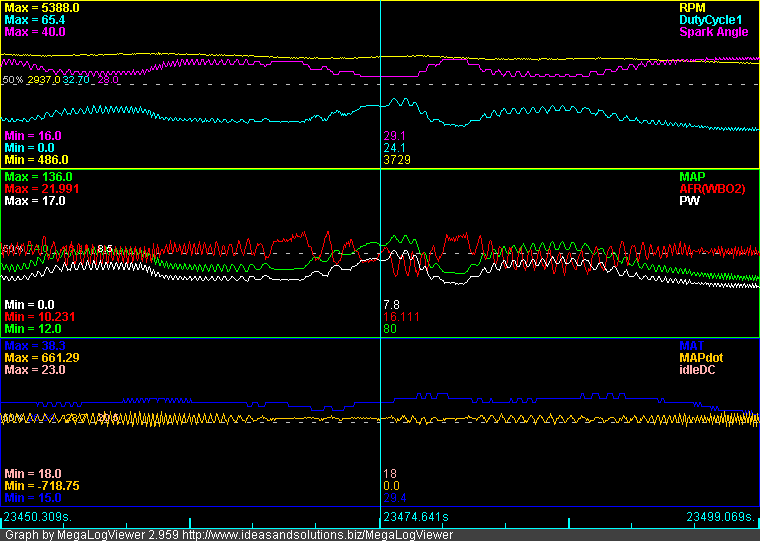Click the cursor reading 3729 for RPM

397,159
